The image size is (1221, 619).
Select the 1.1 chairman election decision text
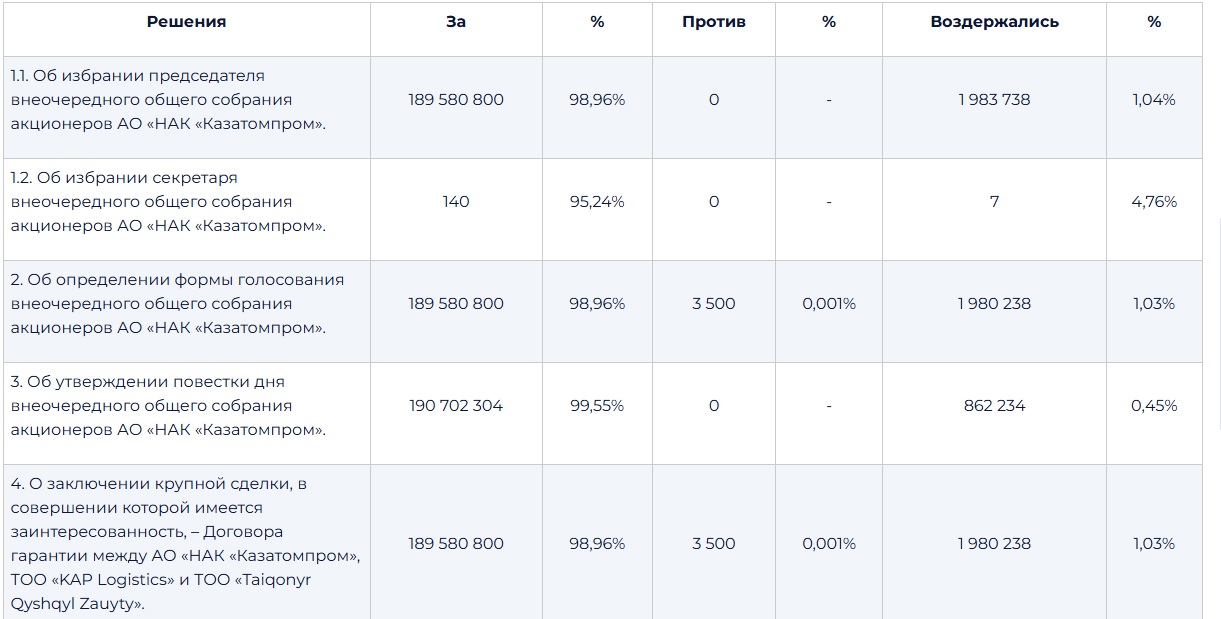click(x=169, y=100)
